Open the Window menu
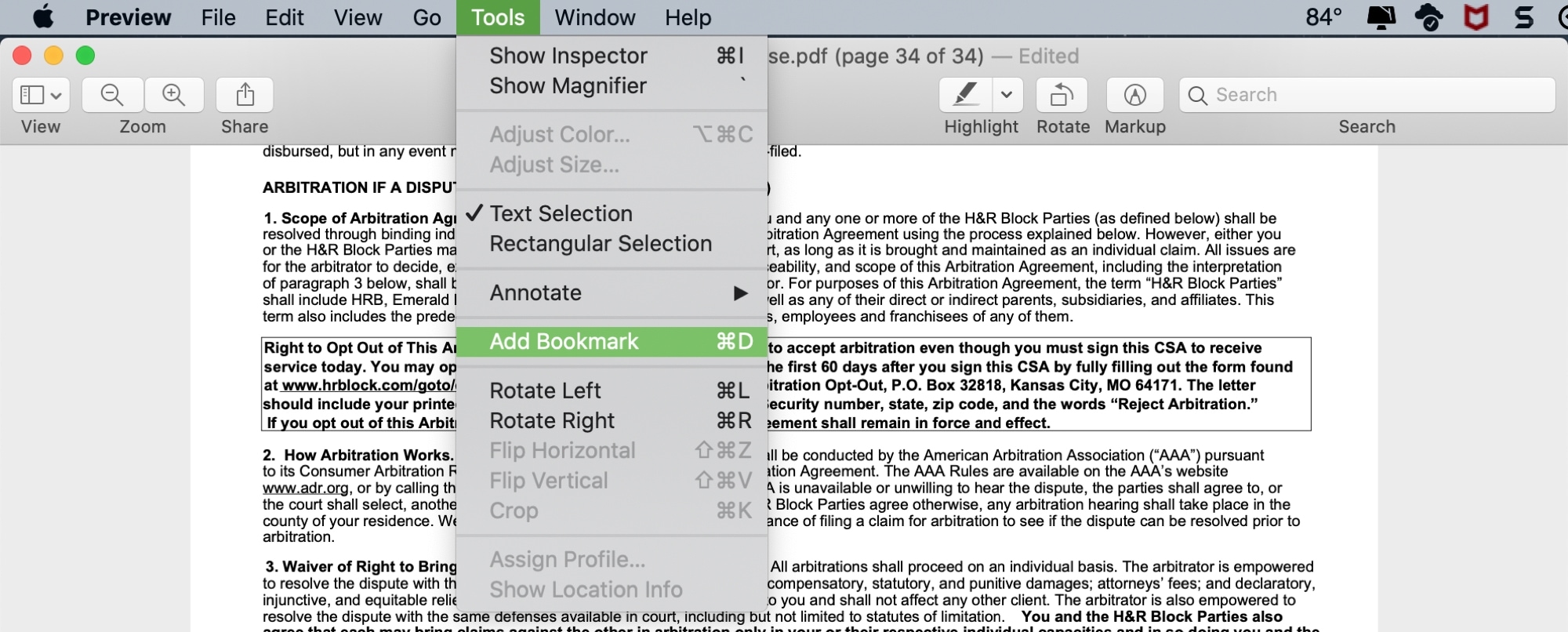 595,17
